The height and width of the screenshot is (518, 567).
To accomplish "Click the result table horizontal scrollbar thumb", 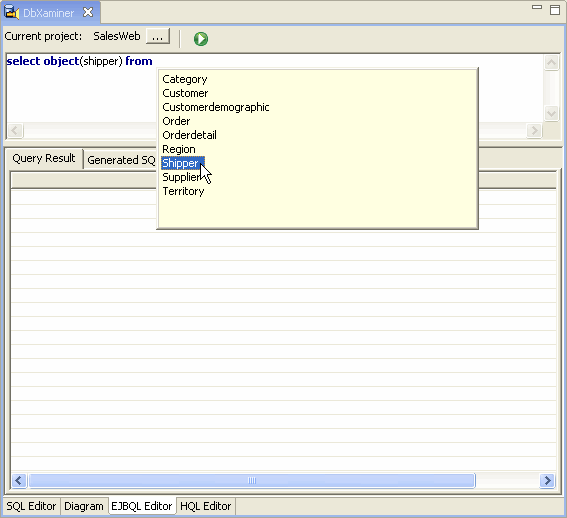I will pos(252,480).
